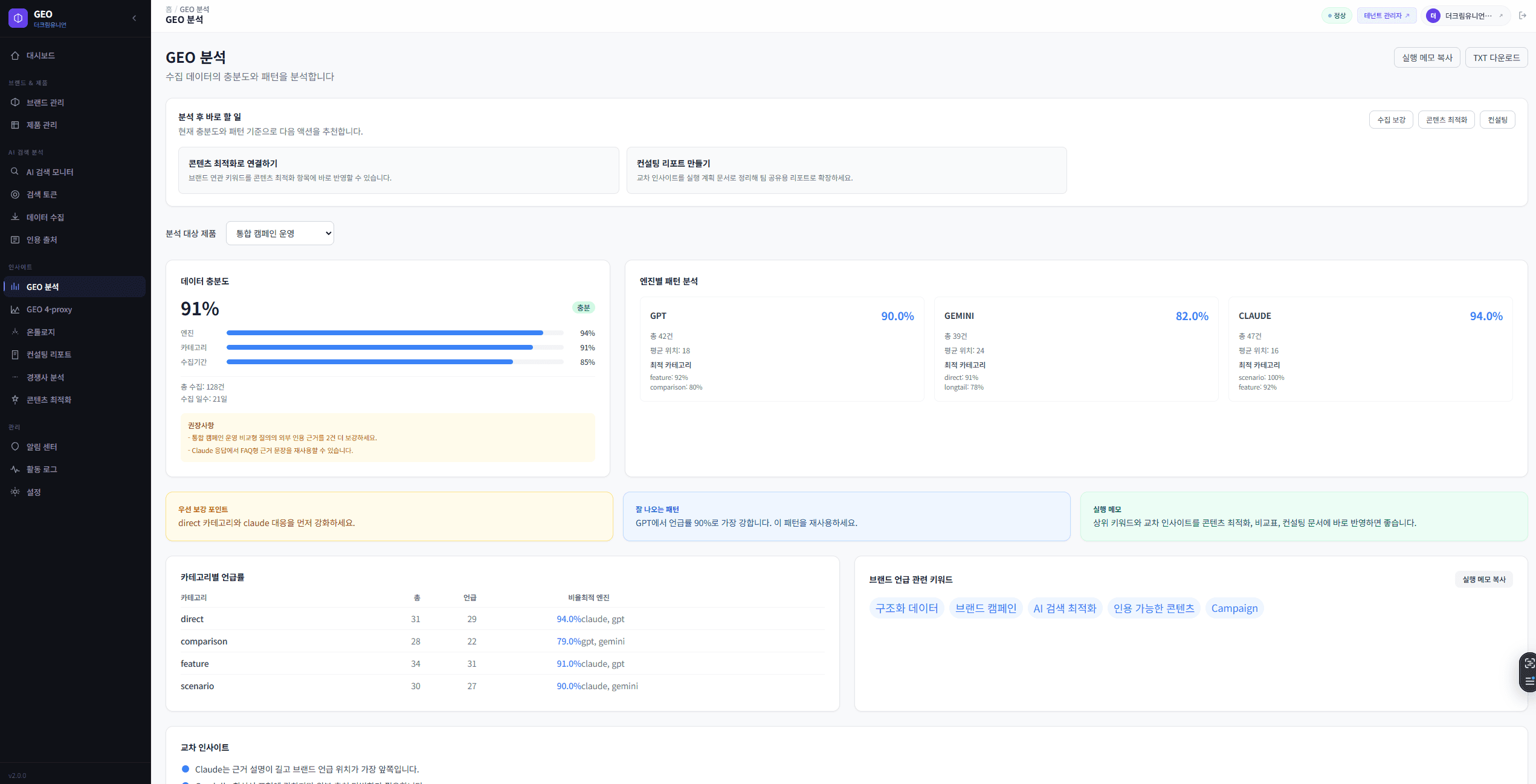This screenshot has height=784, width=1536.
Task: Click the logout icon in top bar
Action: click(x=1523, y=16)
